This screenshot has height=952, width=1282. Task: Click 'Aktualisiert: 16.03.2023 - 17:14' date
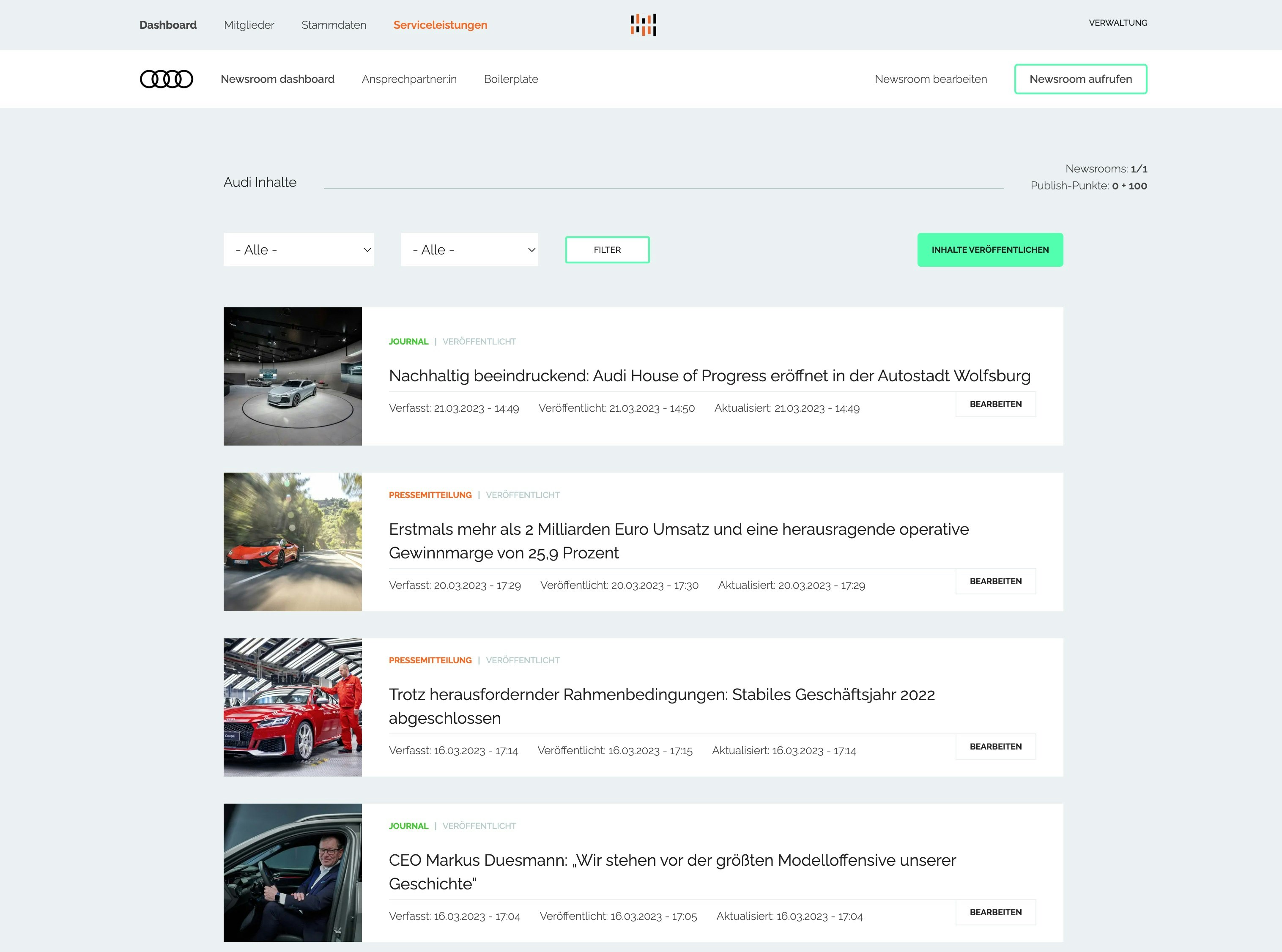click(x=784, y=750)
